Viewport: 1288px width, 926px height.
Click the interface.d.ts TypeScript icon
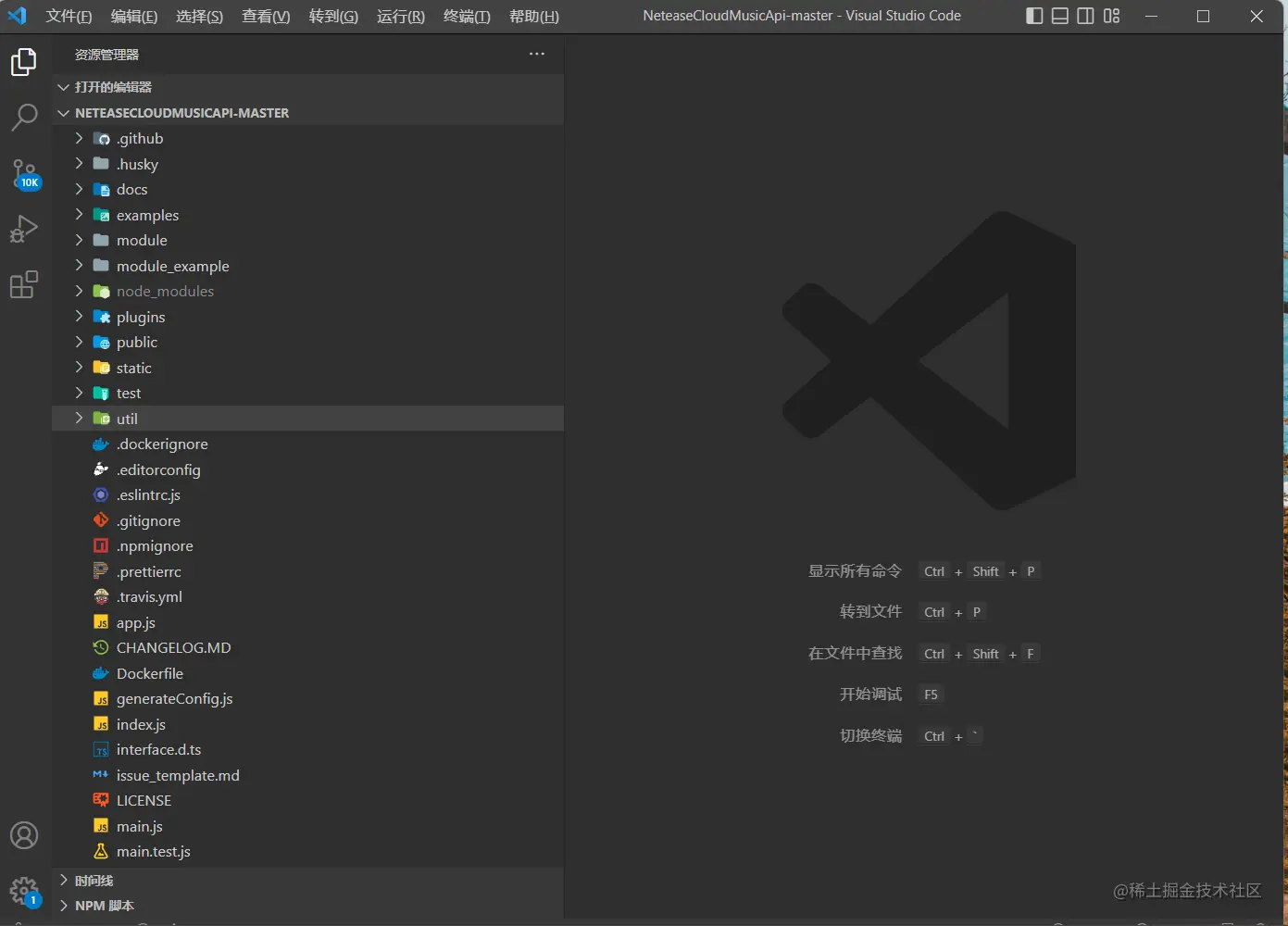(101, 750)
